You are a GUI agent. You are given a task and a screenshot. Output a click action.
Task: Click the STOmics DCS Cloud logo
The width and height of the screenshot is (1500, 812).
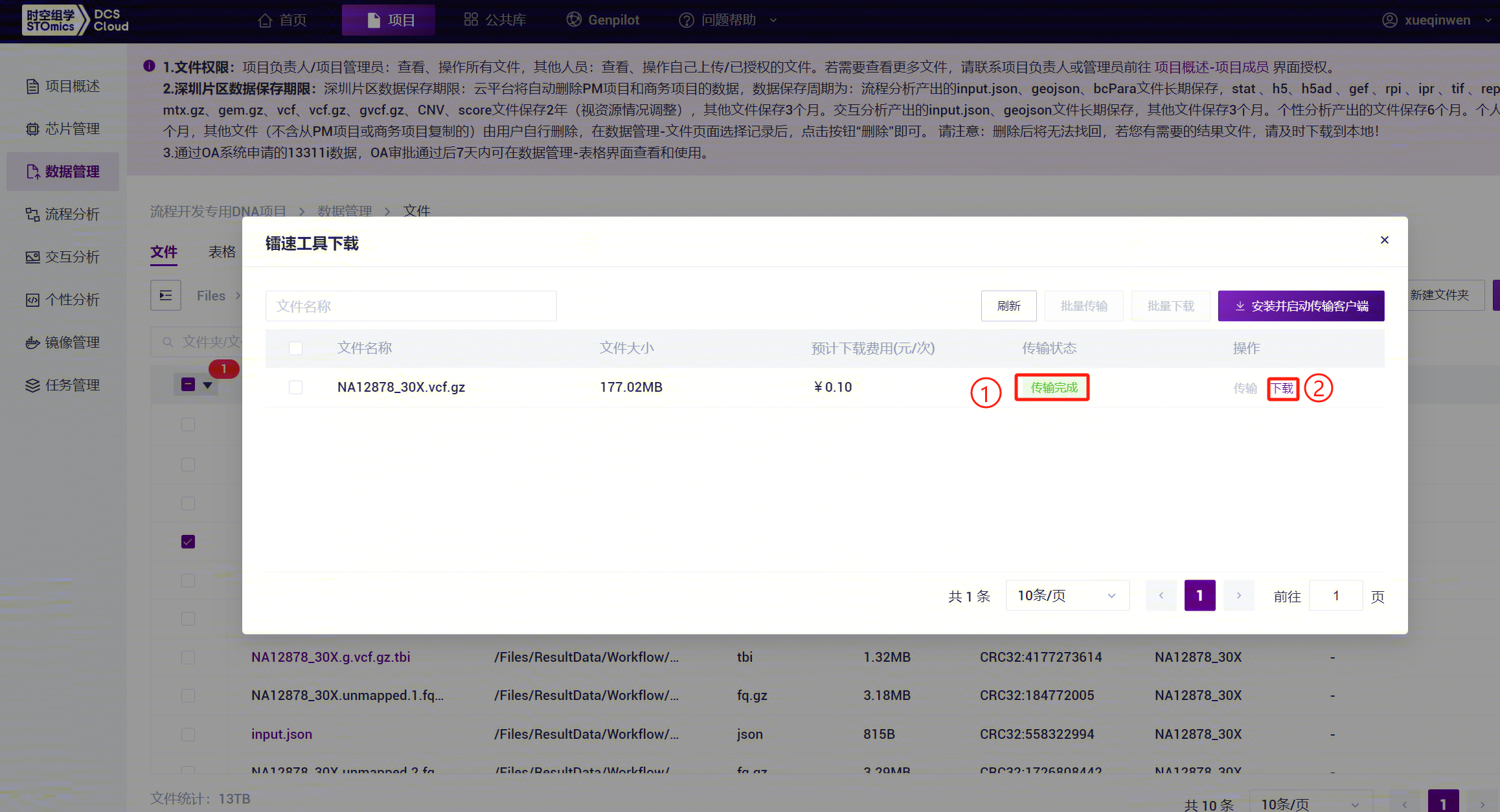pyautogui.click(x=76, y=20)
